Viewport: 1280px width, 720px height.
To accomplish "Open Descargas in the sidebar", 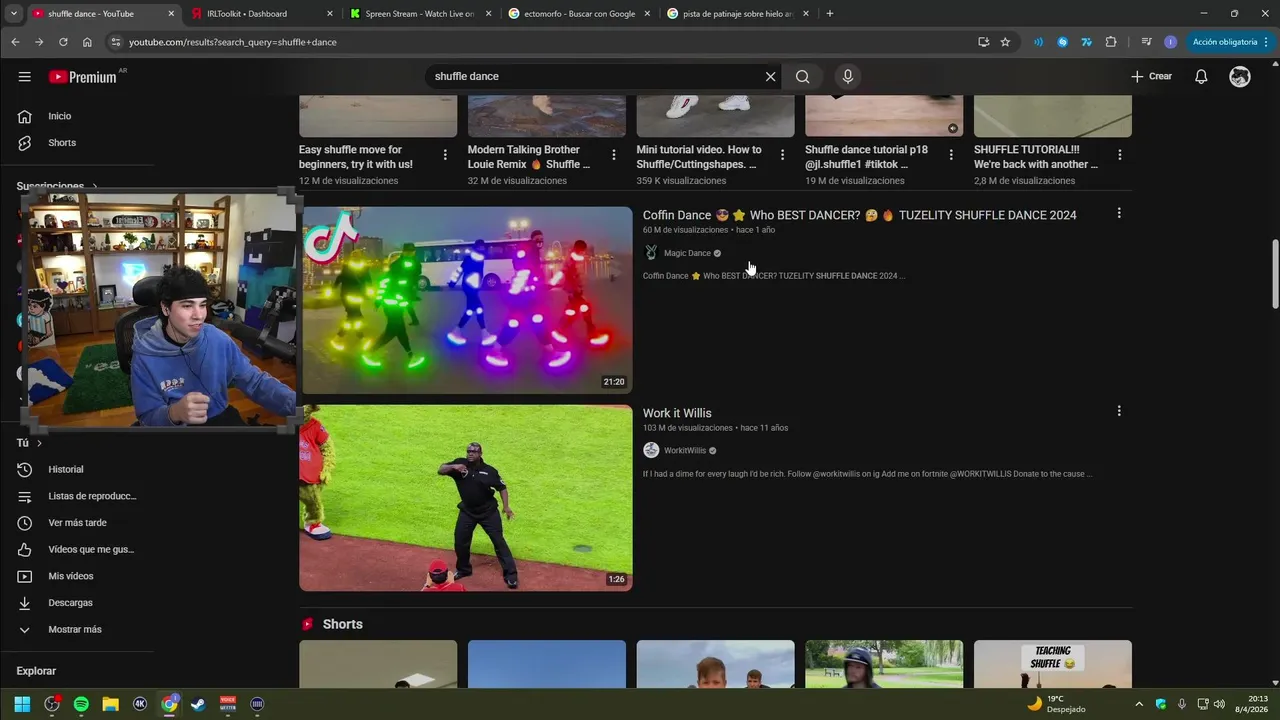I will coord(78,603).
